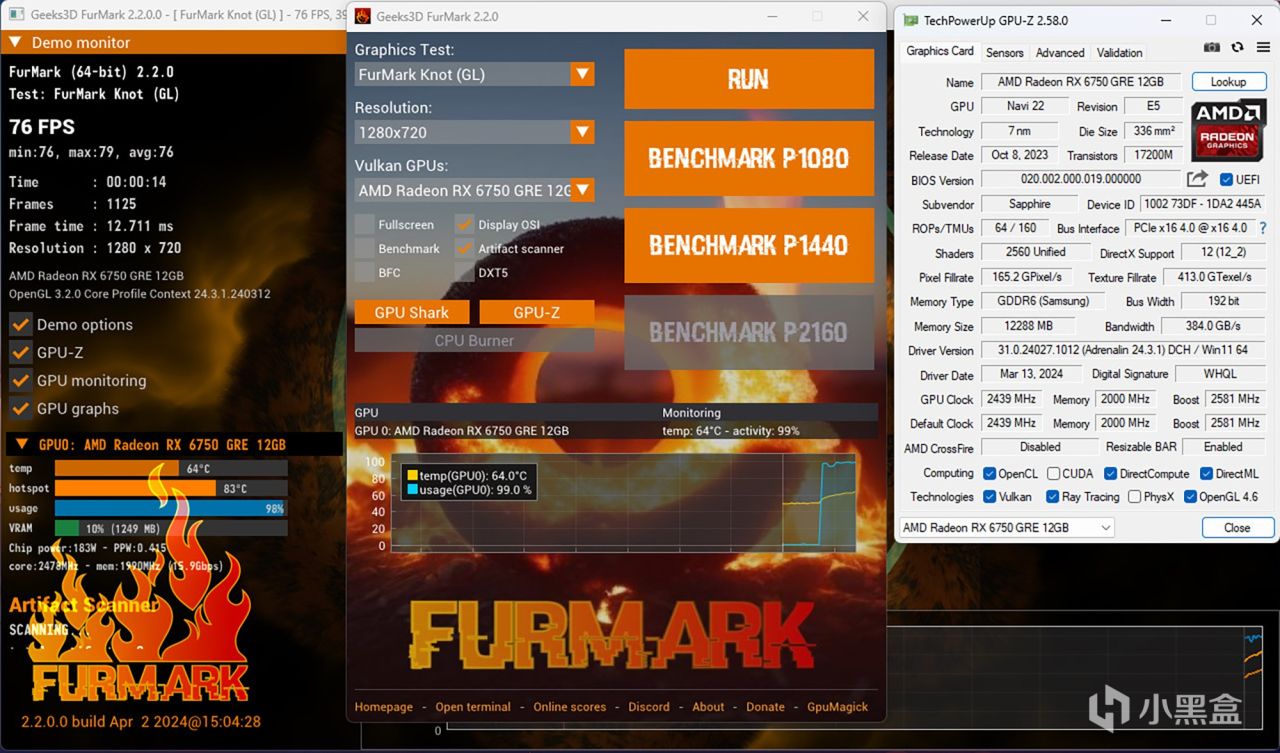Open the Vulkan GPUs dropdown
Image resolution: width=1280 pixels, height=753 pixels.
pos(582,190)
